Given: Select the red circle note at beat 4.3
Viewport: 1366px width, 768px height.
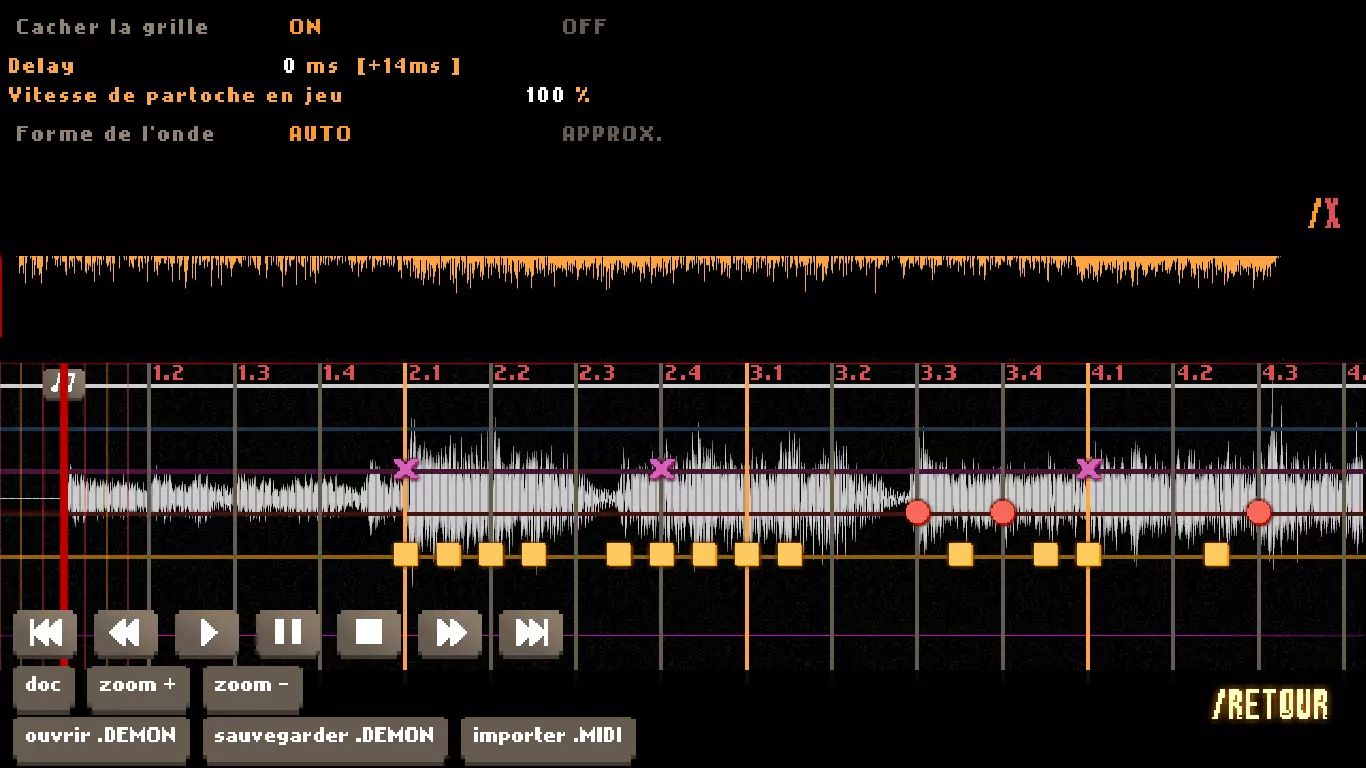Looking at the screenshot, I should [x=1259, y=513].
